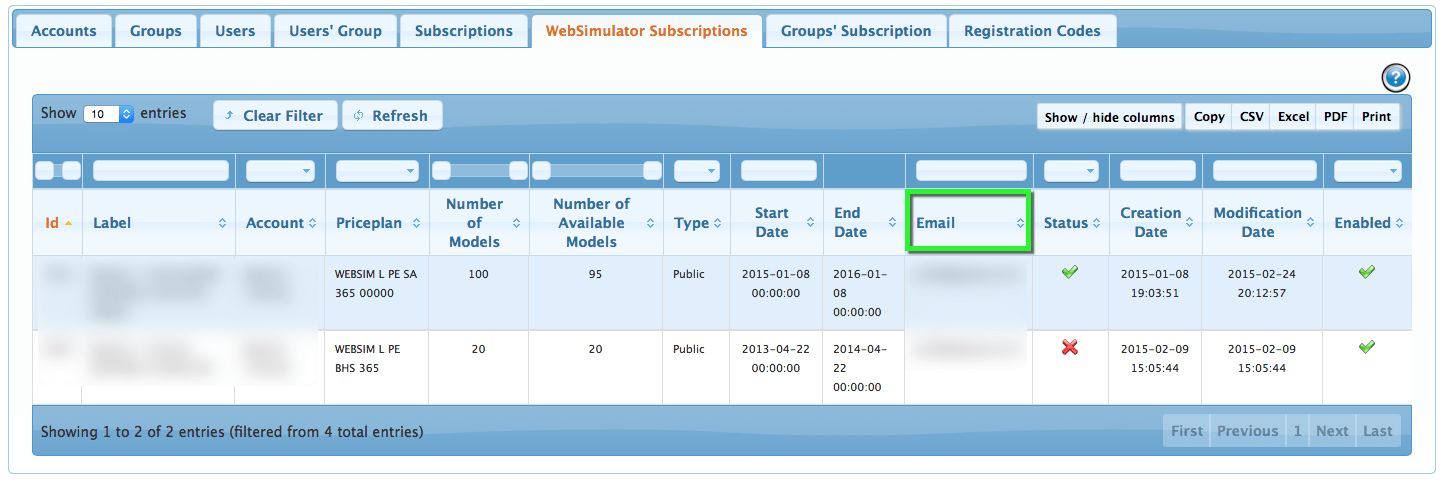Click red X Status icon in WEBSIM L PE BHS row
Screen dimensions: 1443x484
coord(1069,347)
